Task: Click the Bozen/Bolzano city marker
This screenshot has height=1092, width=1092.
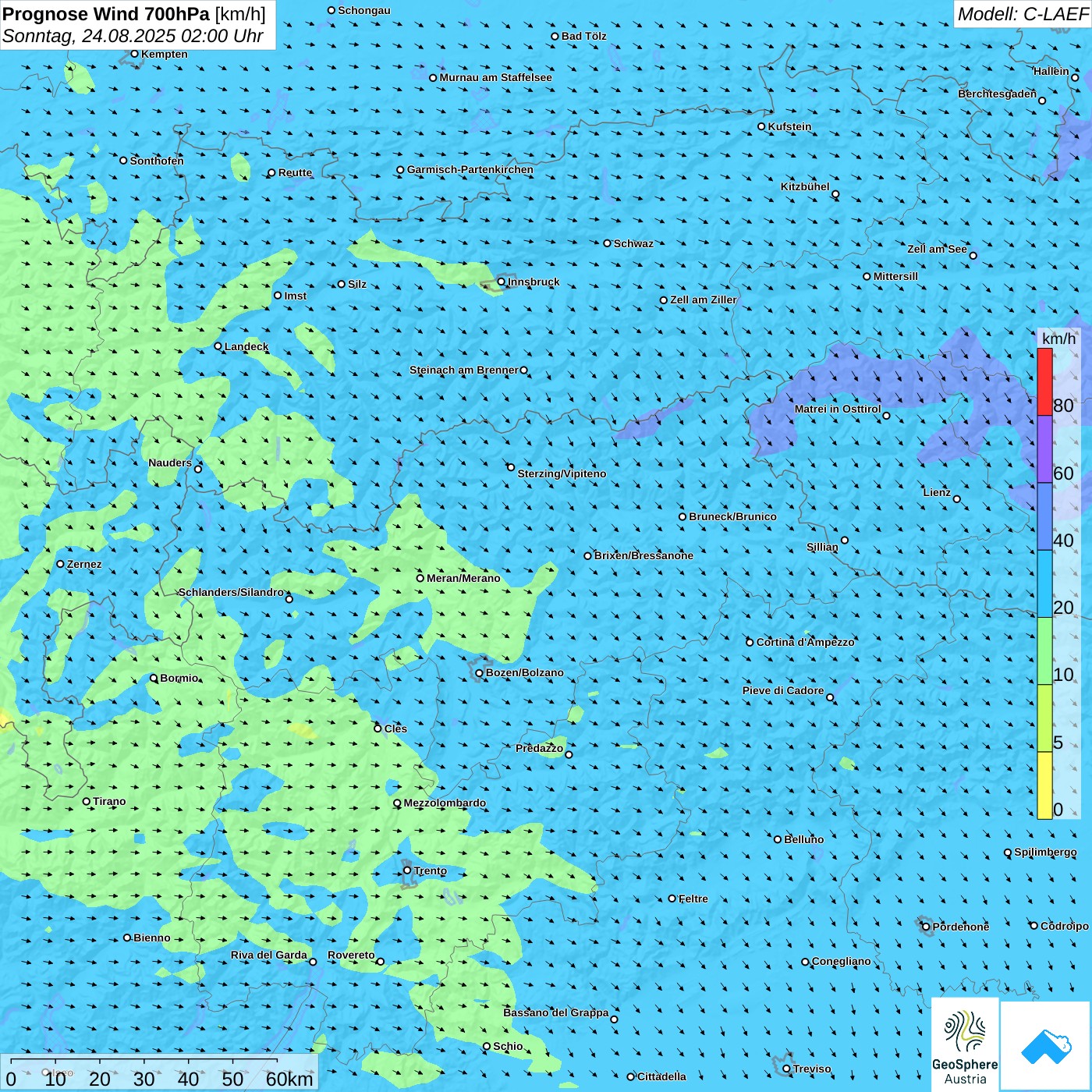Action: coord(480,672)
